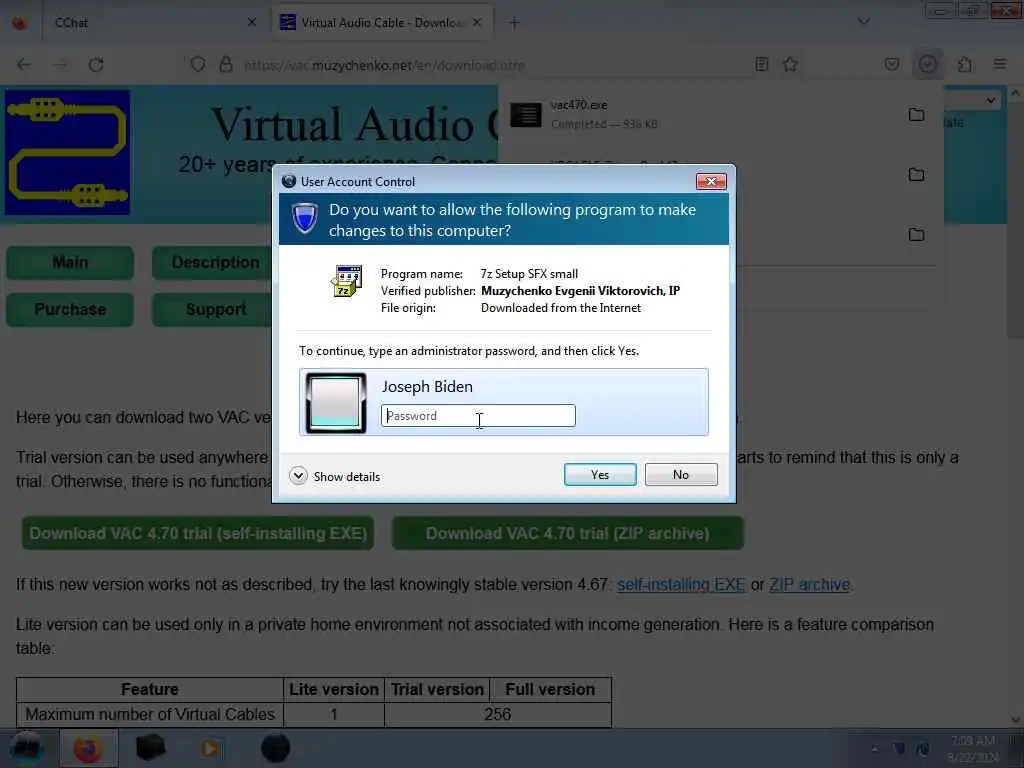Show vac470.exe in its folder
This screenshot has width=1024, height=768.
916,114
